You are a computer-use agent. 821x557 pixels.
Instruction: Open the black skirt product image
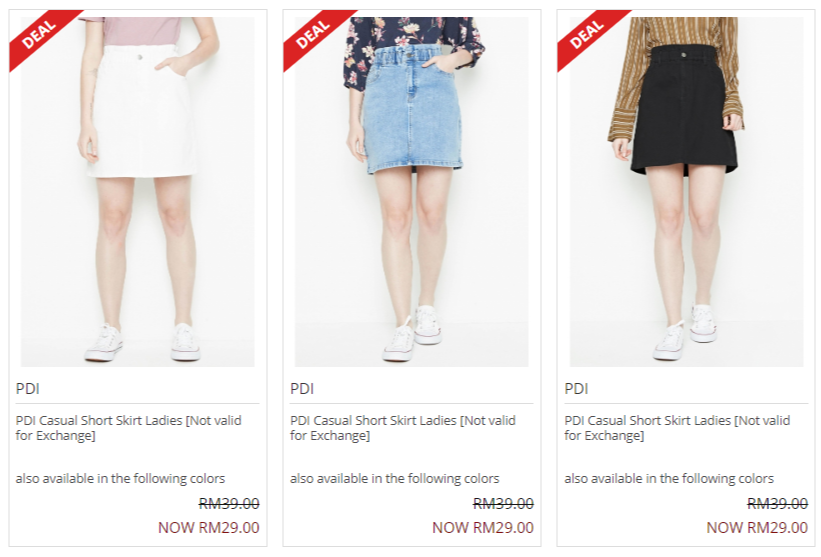coord(686,192)
